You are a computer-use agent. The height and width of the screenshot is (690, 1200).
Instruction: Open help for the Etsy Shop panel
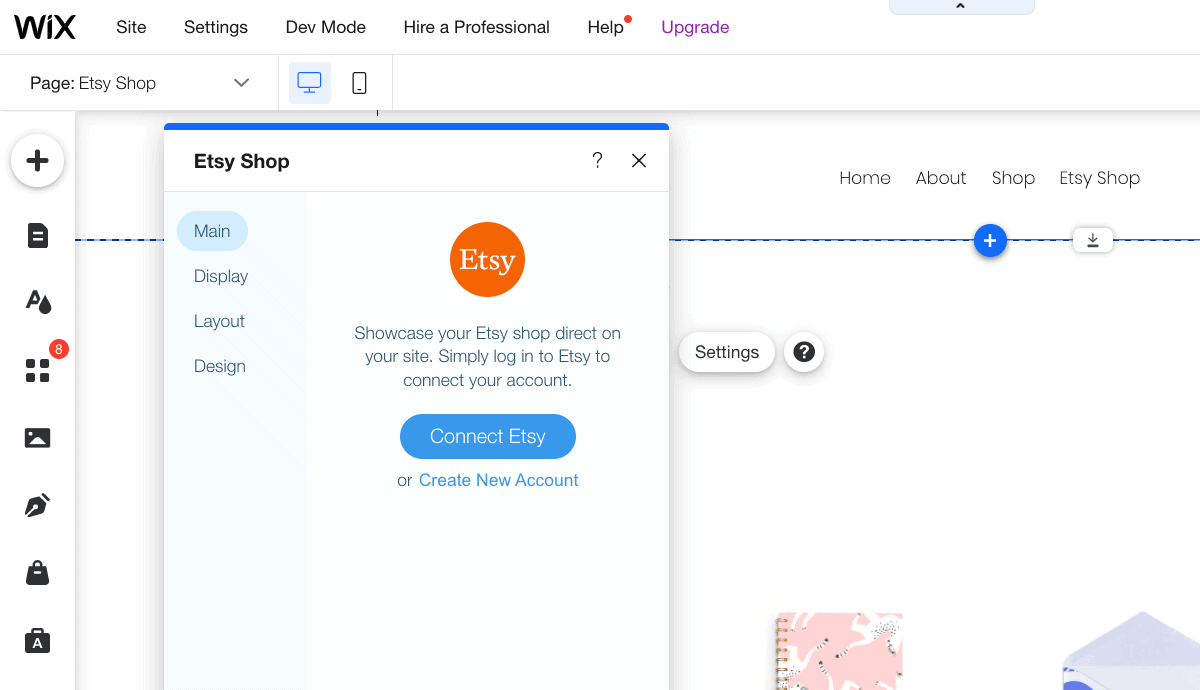pos(597,160)
